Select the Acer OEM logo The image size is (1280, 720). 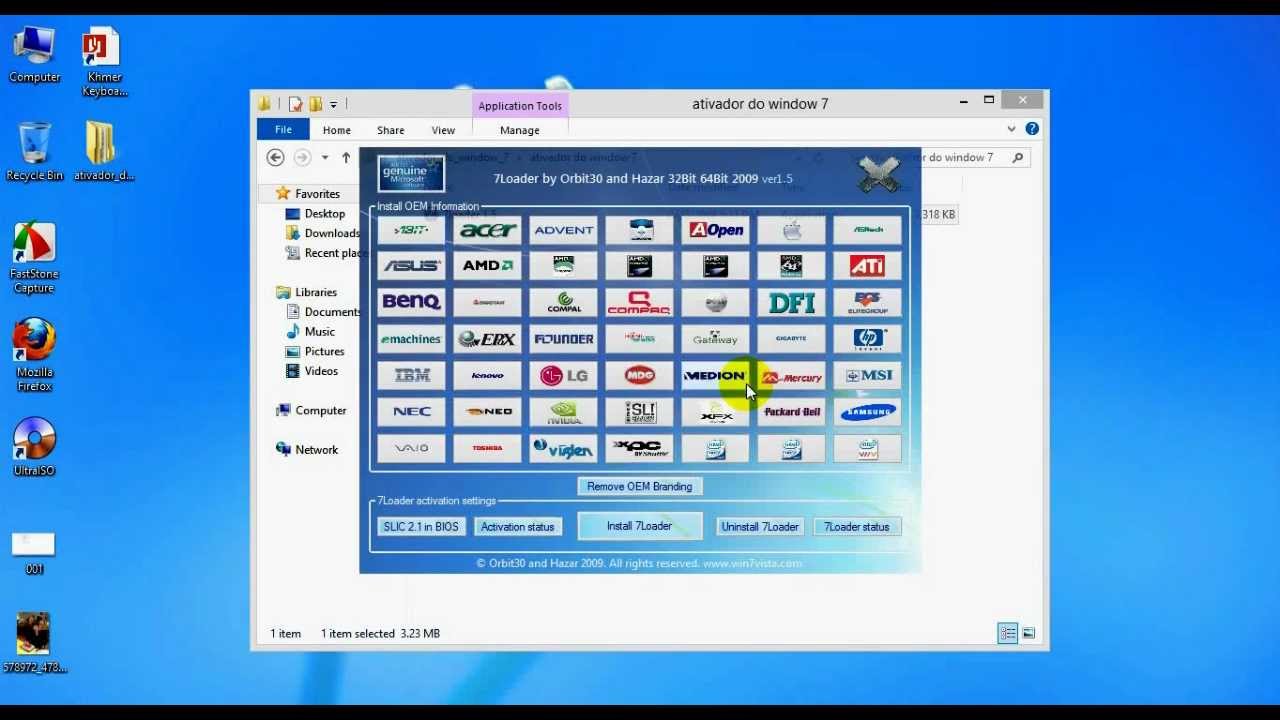coord(488,230)
